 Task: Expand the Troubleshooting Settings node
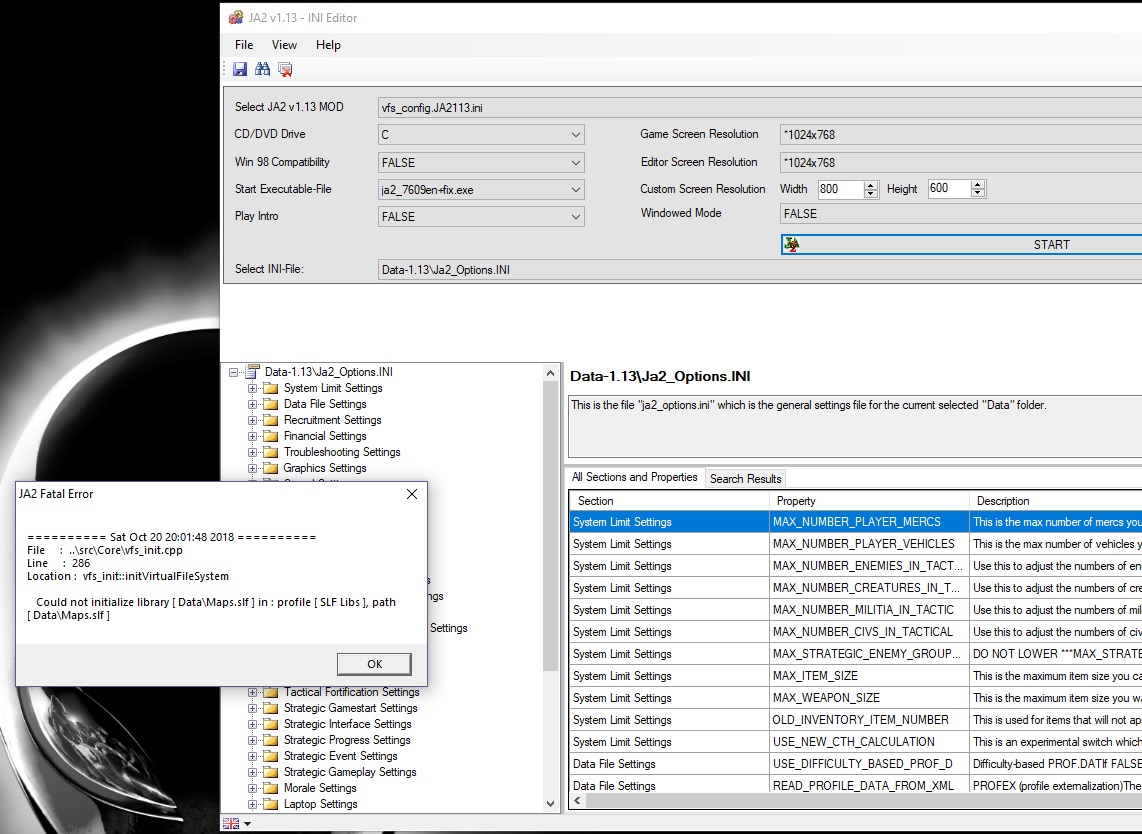click(x=252, y=452)
